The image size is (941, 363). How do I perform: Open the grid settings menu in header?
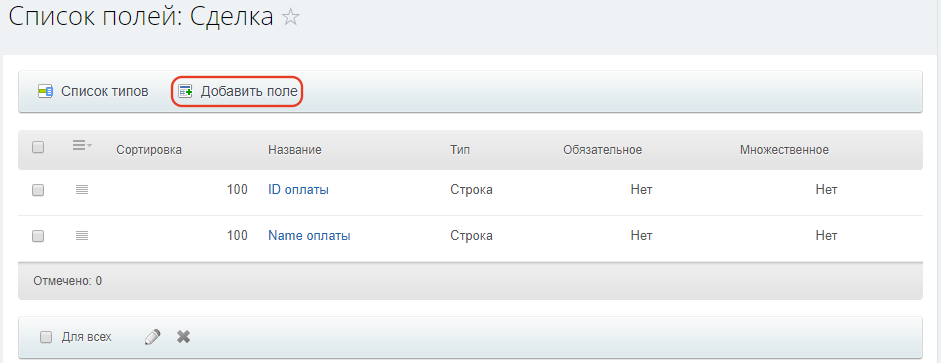[x=82, y=145]
